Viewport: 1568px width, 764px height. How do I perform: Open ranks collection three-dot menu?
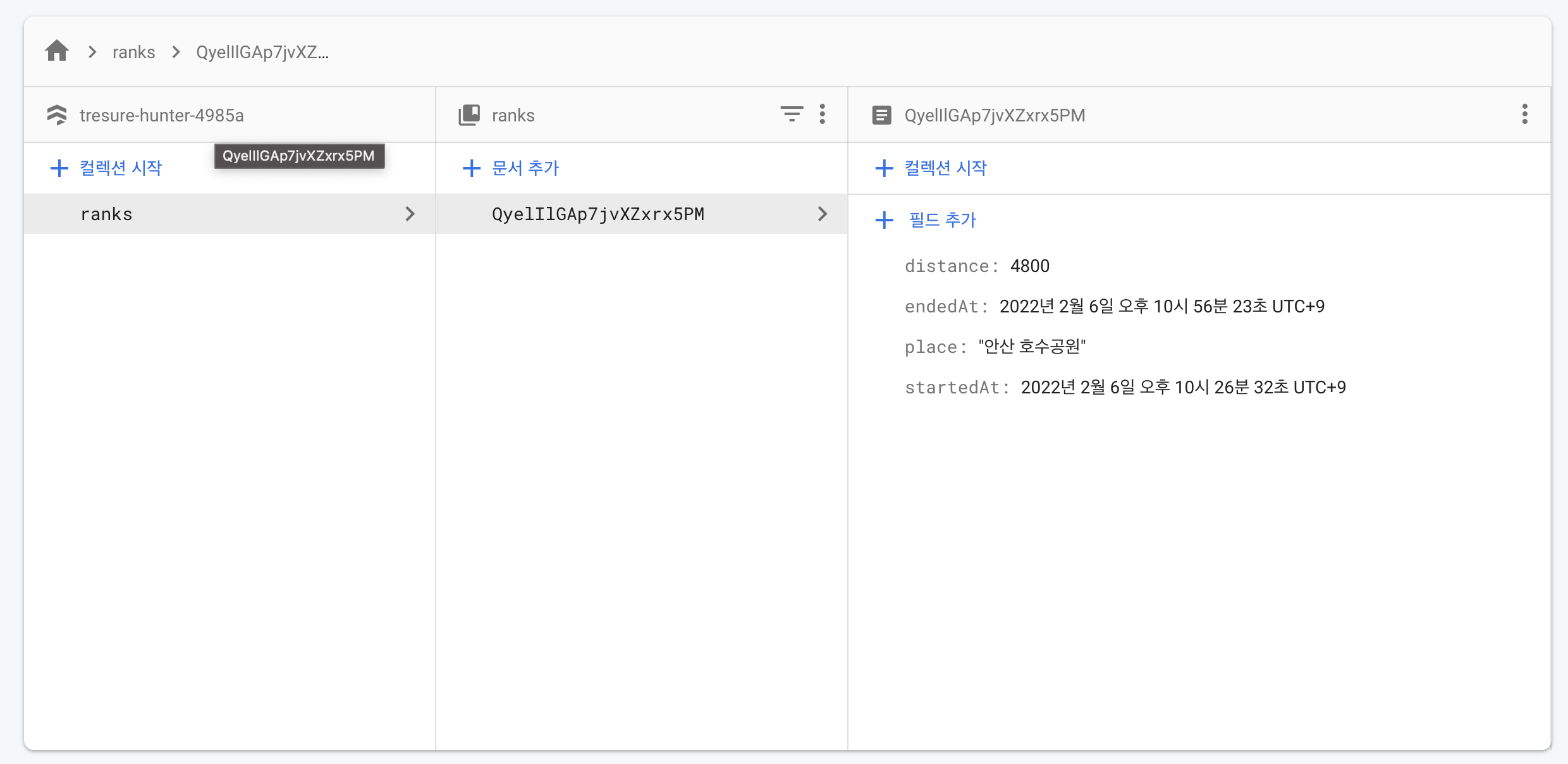822,114
